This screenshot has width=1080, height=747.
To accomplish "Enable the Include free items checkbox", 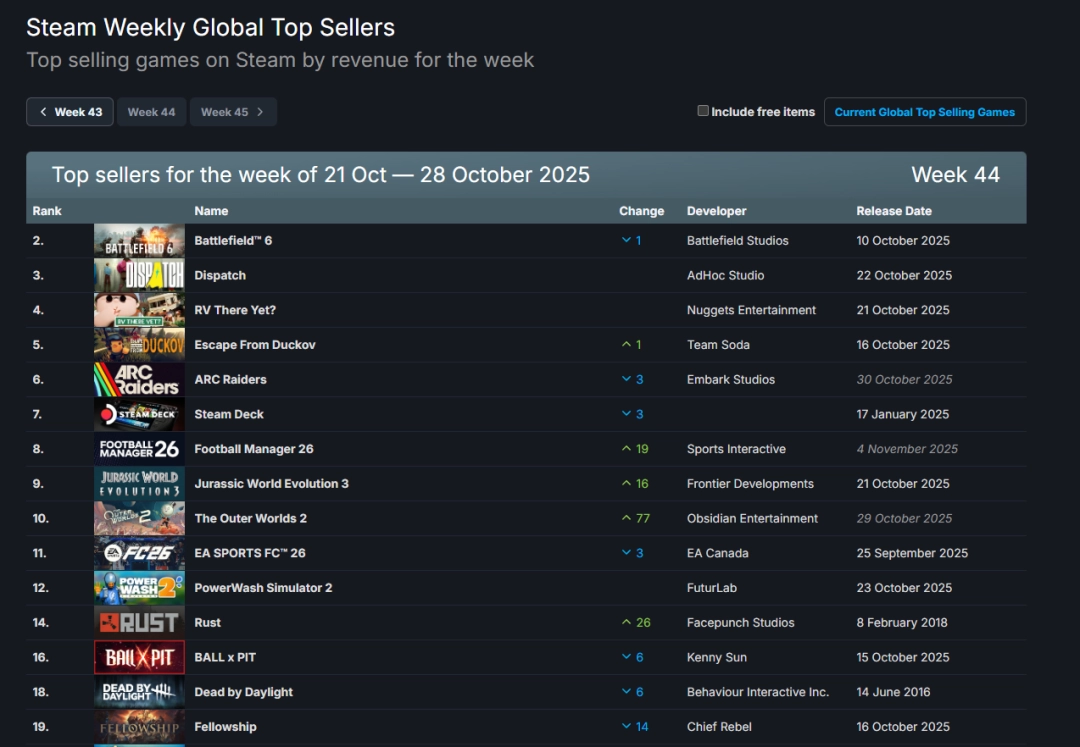I will tap(703, 111).
